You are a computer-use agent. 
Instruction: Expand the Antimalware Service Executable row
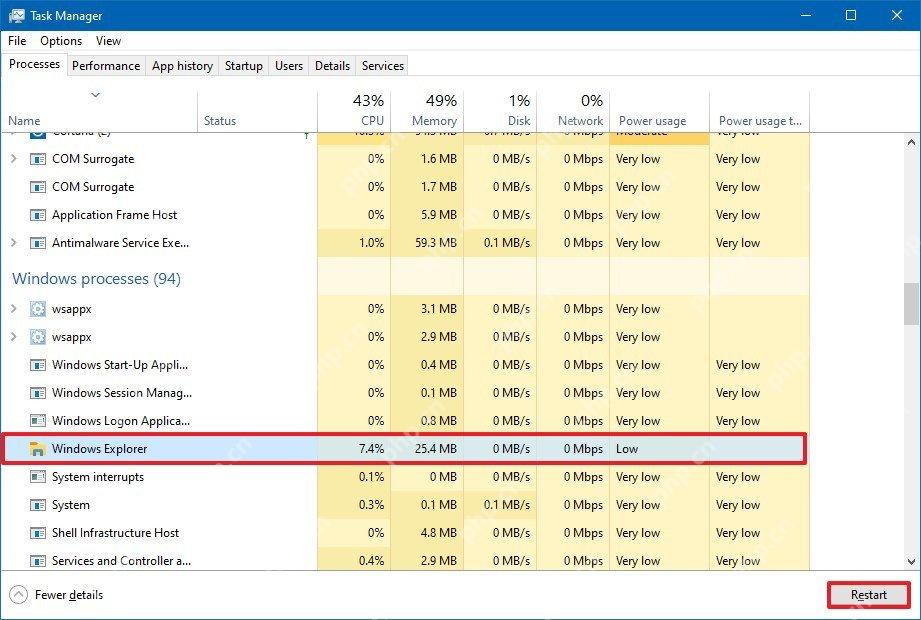pos(14,242)
